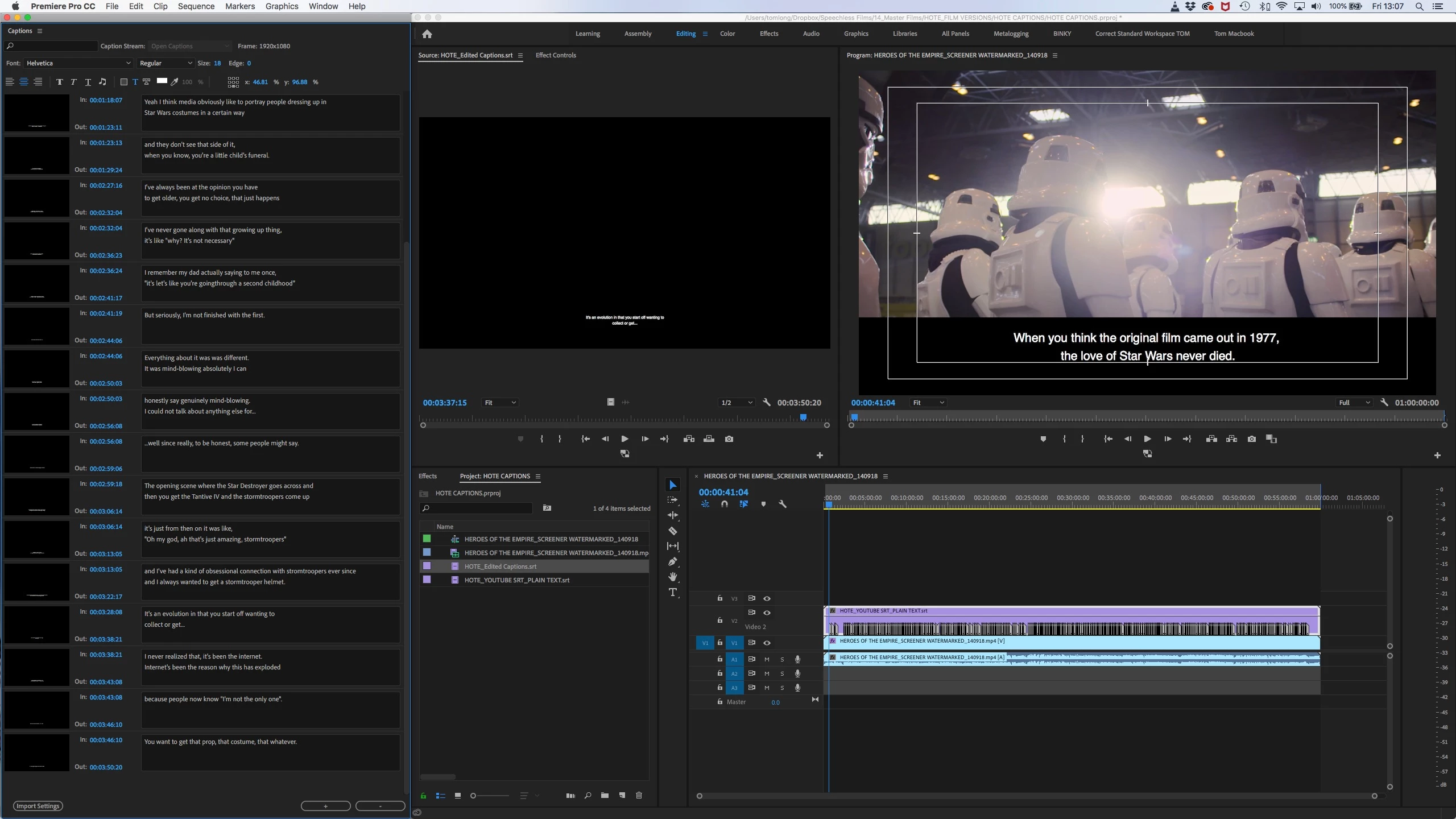Toggle the V3 track lock
The image size is (1456, 819).
pos(719,598)
